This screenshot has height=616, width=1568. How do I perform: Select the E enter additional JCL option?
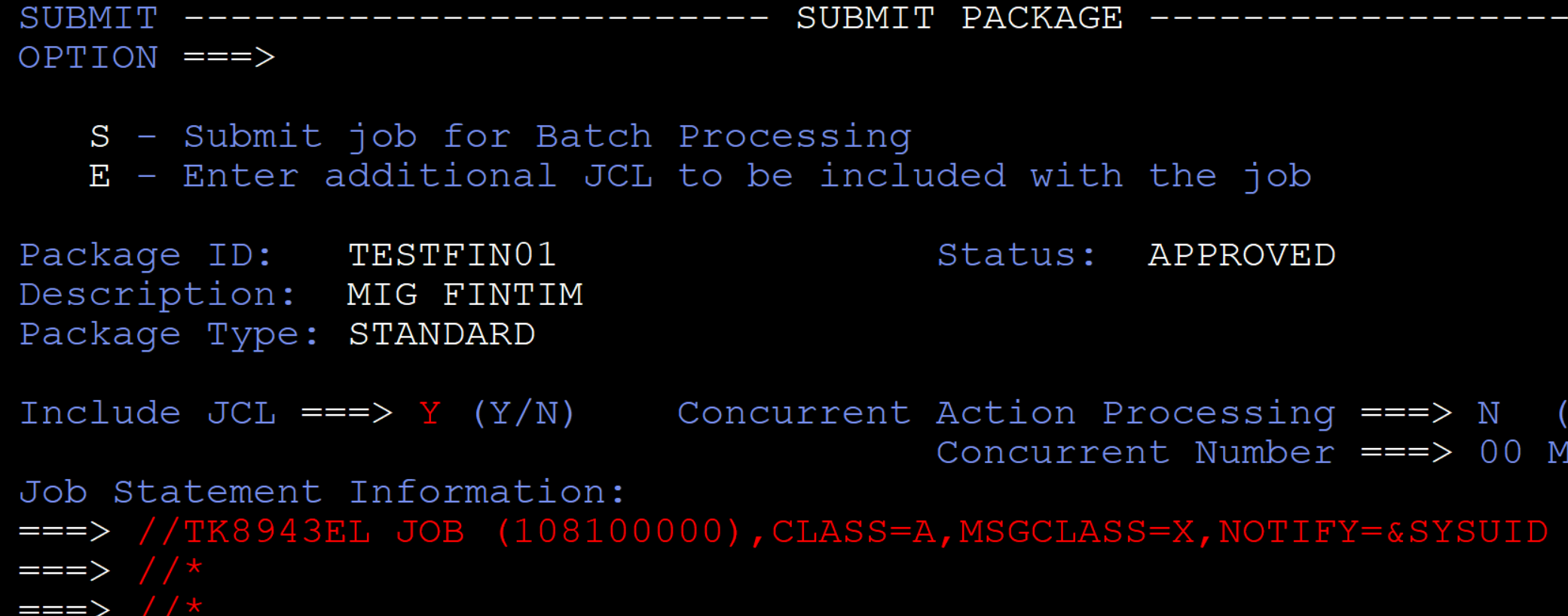99,176
